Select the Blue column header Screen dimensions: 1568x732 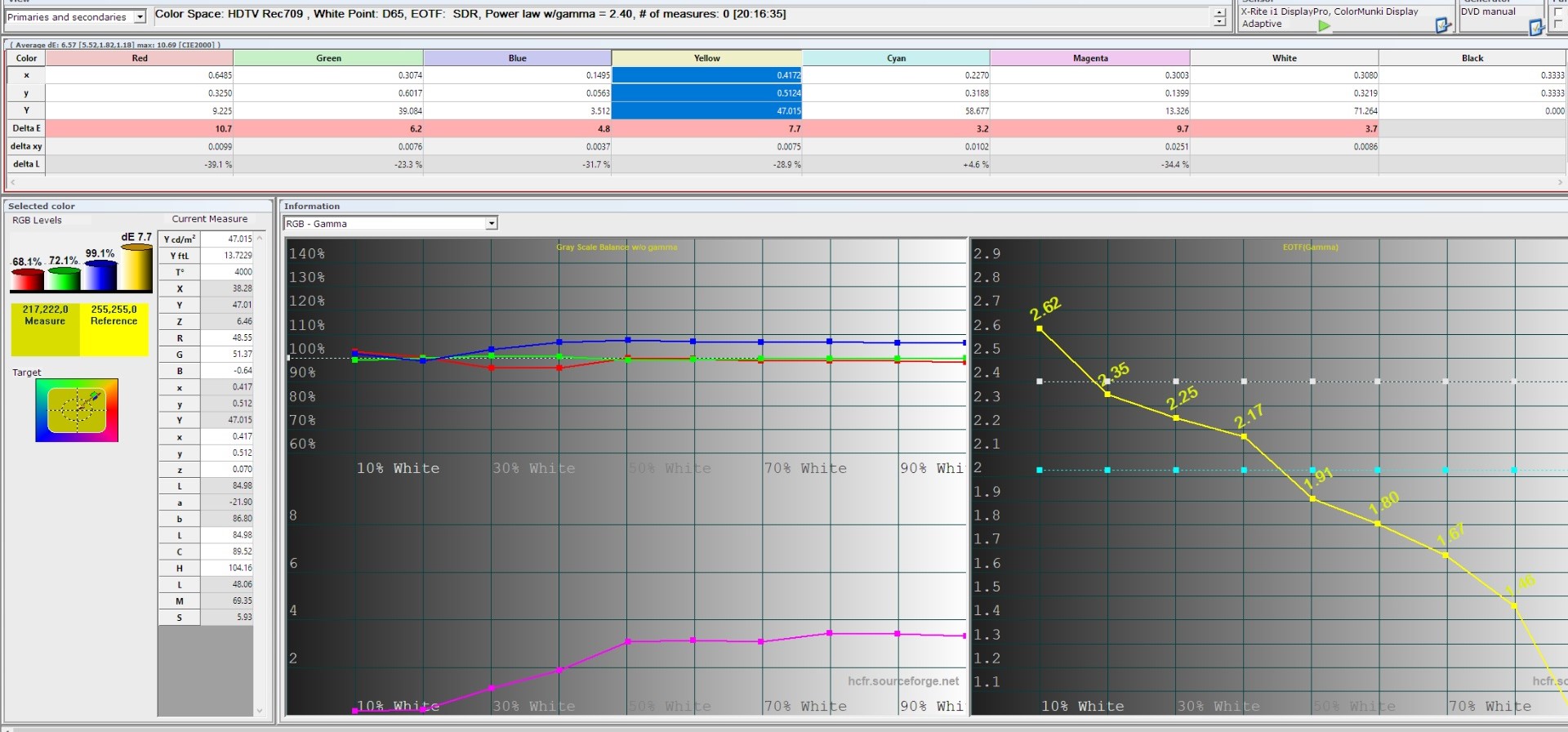pos(517,58)
